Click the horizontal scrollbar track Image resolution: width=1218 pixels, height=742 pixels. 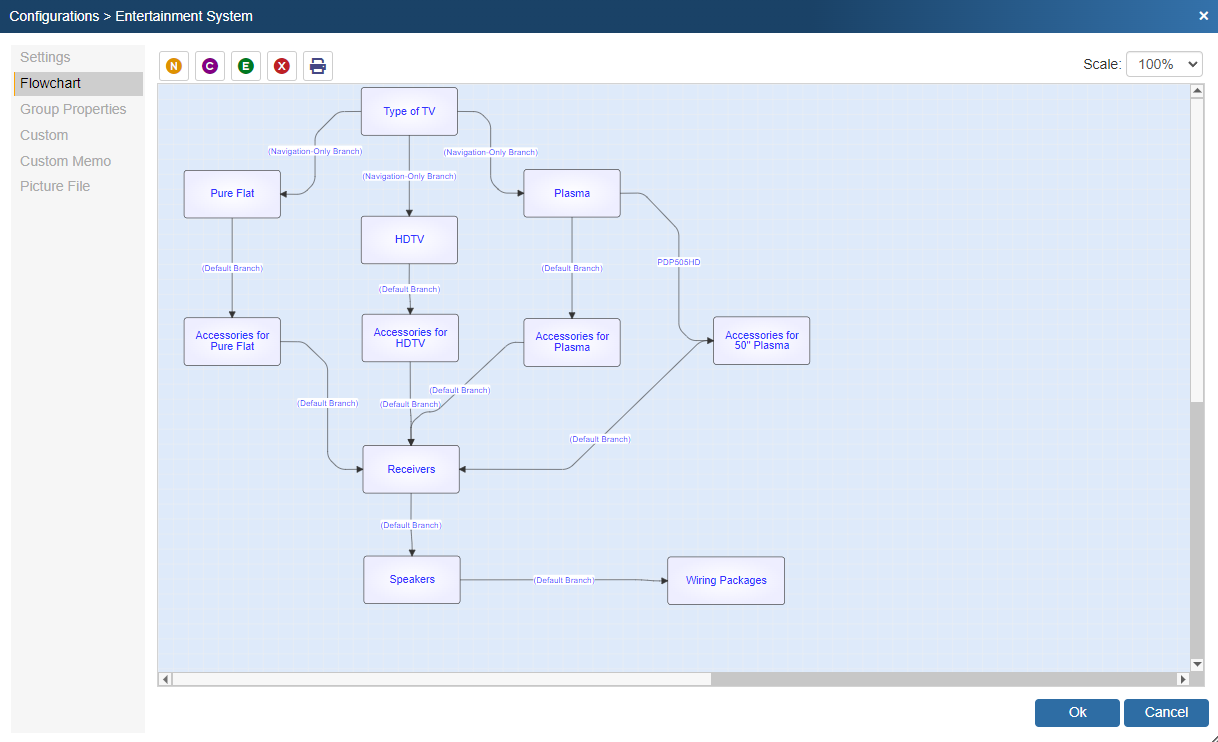coord(940,679)
